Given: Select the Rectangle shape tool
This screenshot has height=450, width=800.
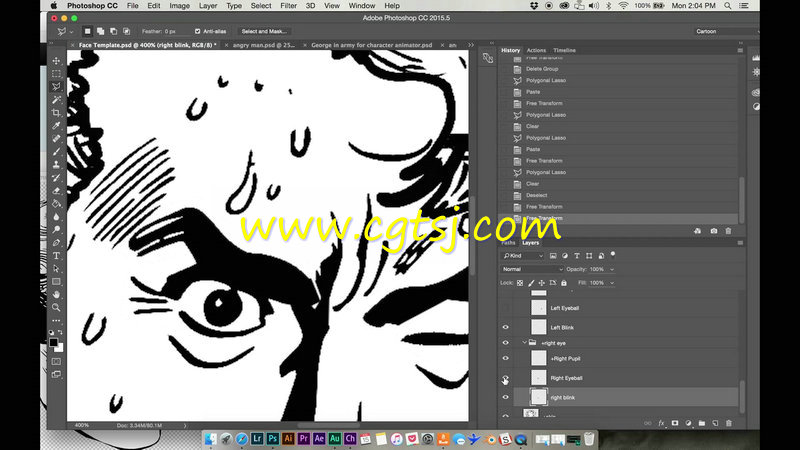Looking at the screenshot, I should (x=56, y=282).
